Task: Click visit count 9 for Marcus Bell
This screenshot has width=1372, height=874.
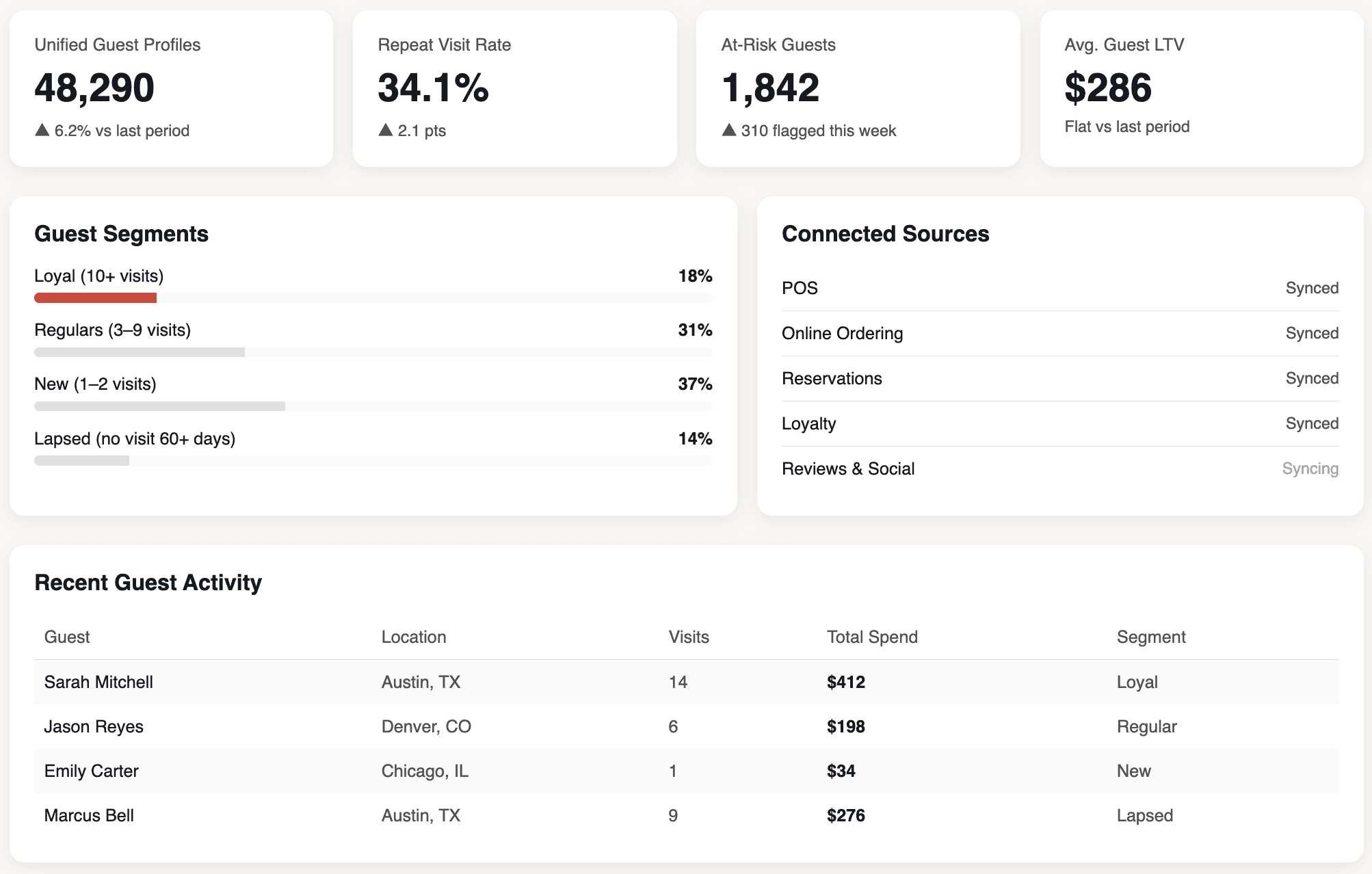Action: click(674, 815)
